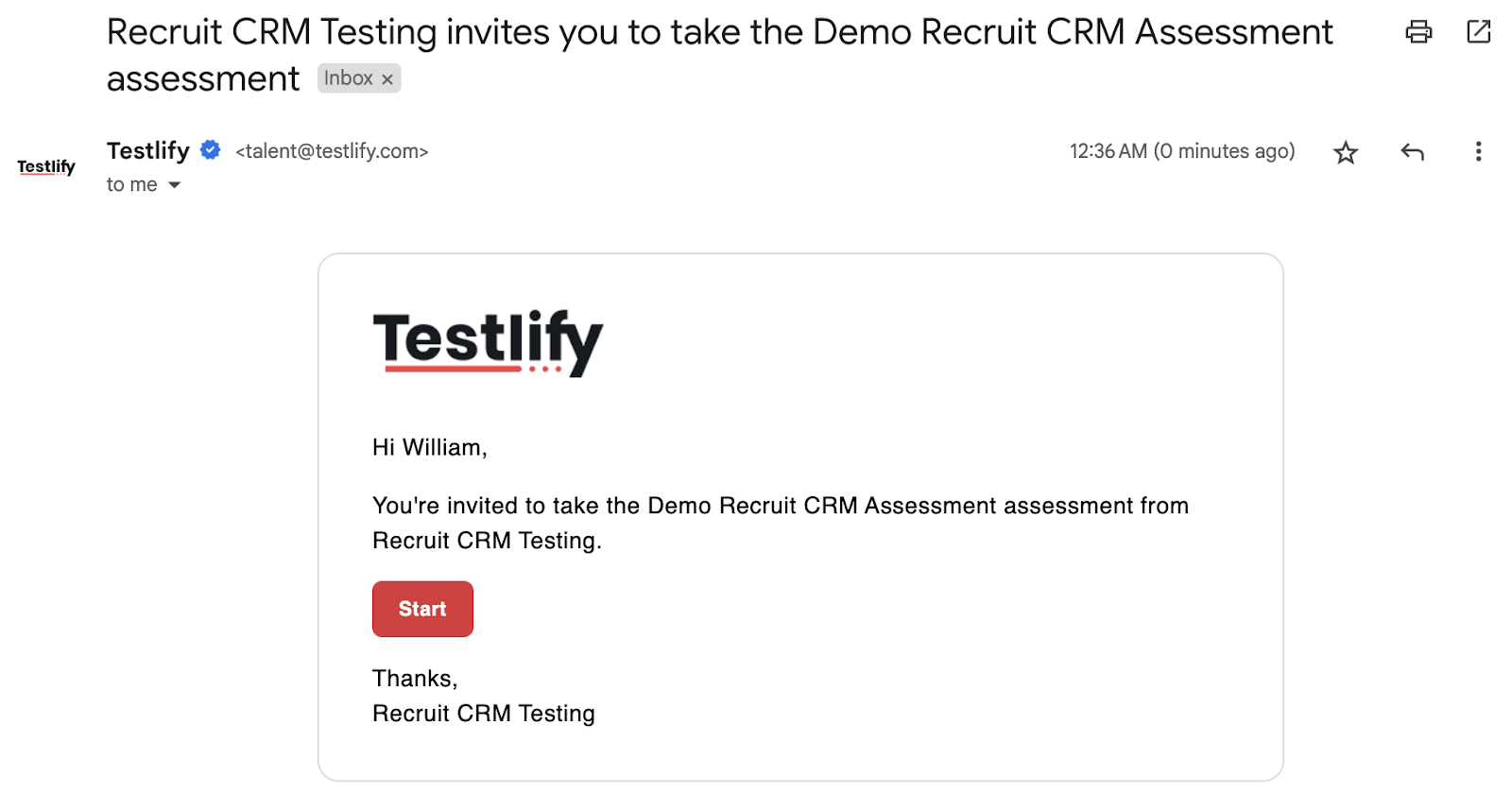Click the large Testlify logo in email
The width and height of the screenshot is (1512, 811).
click(488, 343)
